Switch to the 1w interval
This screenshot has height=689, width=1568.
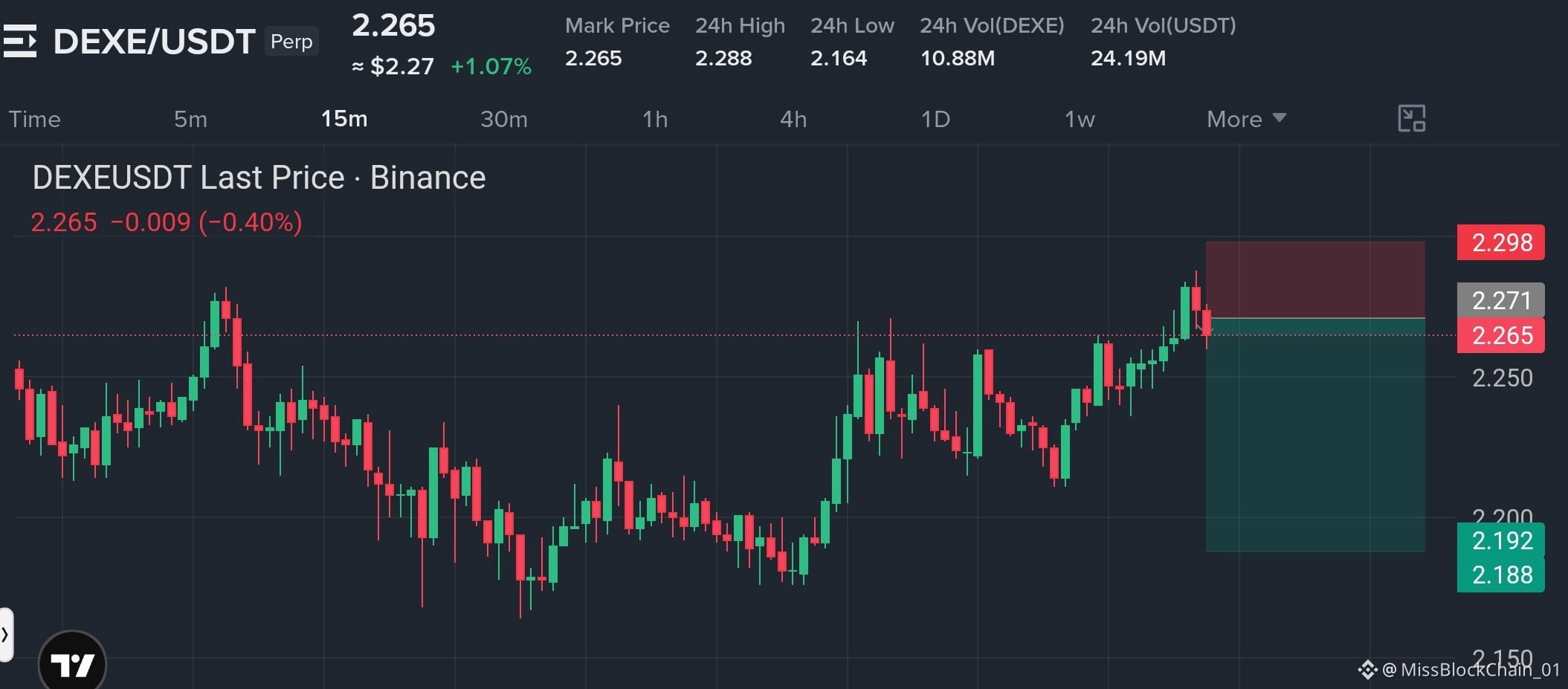pos(1080,119)
